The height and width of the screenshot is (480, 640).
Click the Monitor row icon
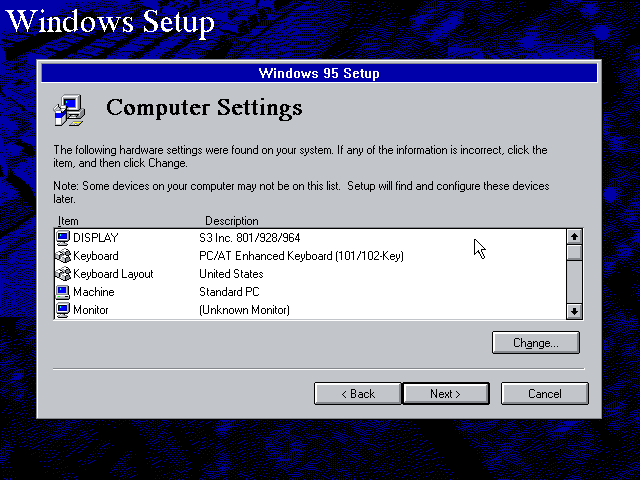63,310
